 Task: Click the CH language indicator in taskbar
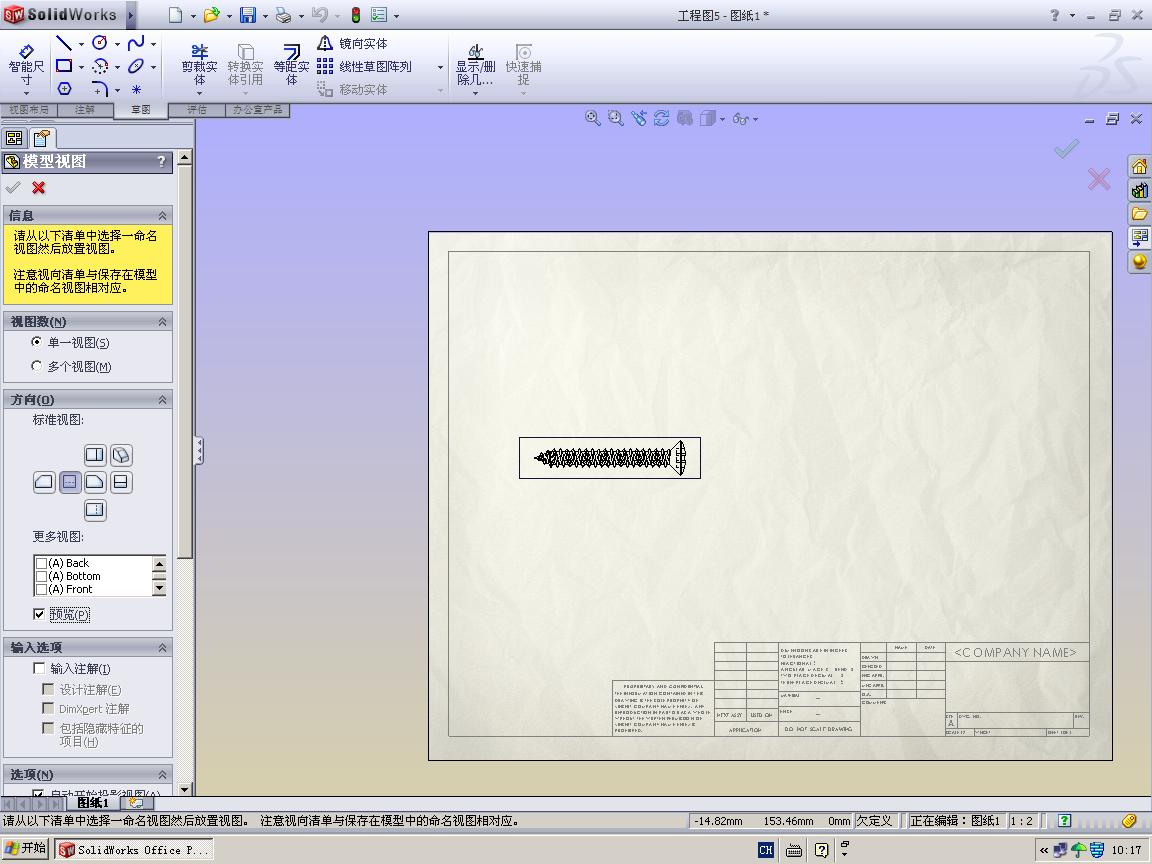pos(766,850)
